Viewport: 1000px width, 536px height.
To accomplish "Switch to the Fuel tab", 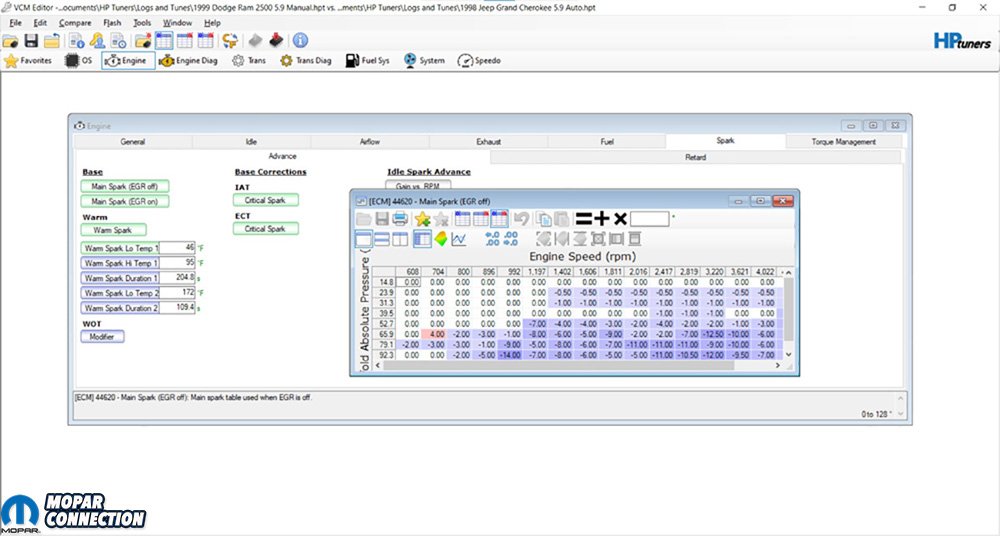I will (x=606, y=142).
